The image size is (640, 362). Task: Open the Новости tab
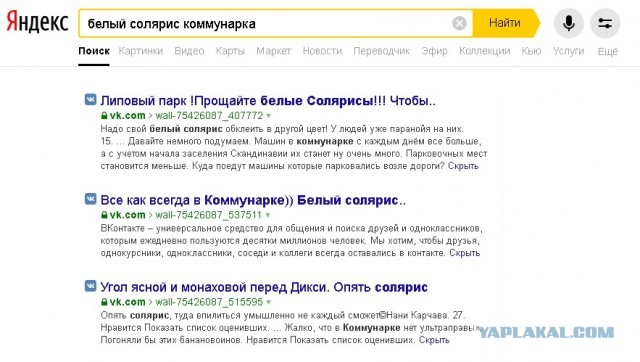click(x=322, y=51)
